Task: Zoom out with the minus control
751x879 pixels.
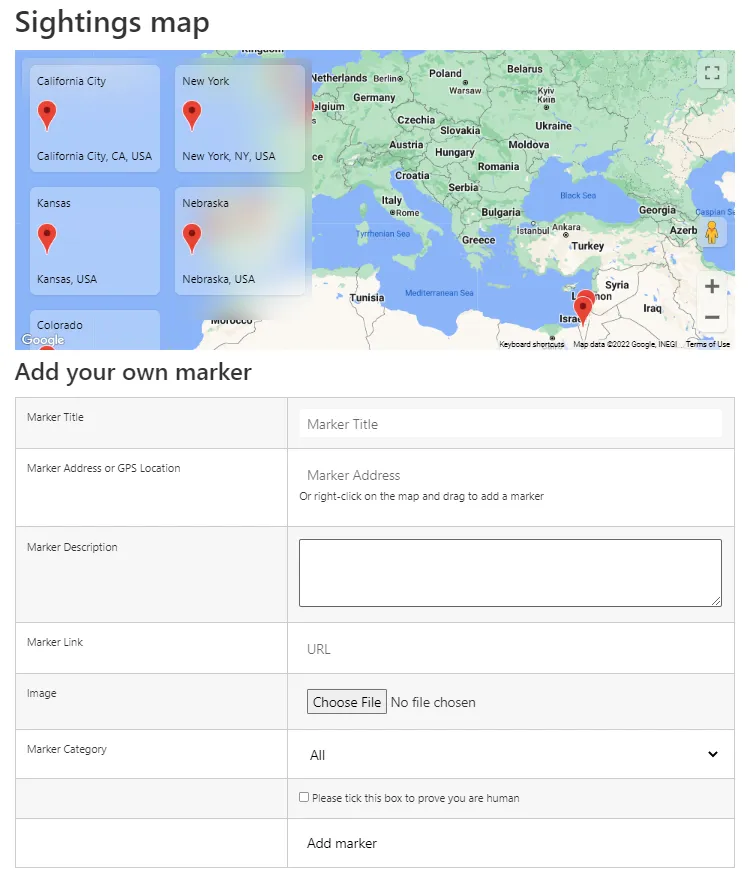Action: click(712, 317)
